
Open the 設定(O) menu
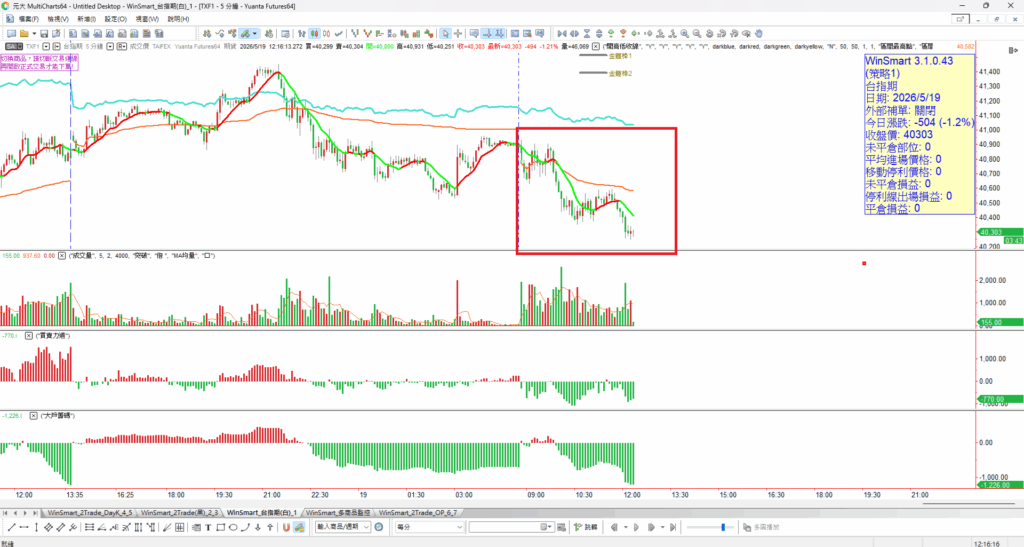116,19
